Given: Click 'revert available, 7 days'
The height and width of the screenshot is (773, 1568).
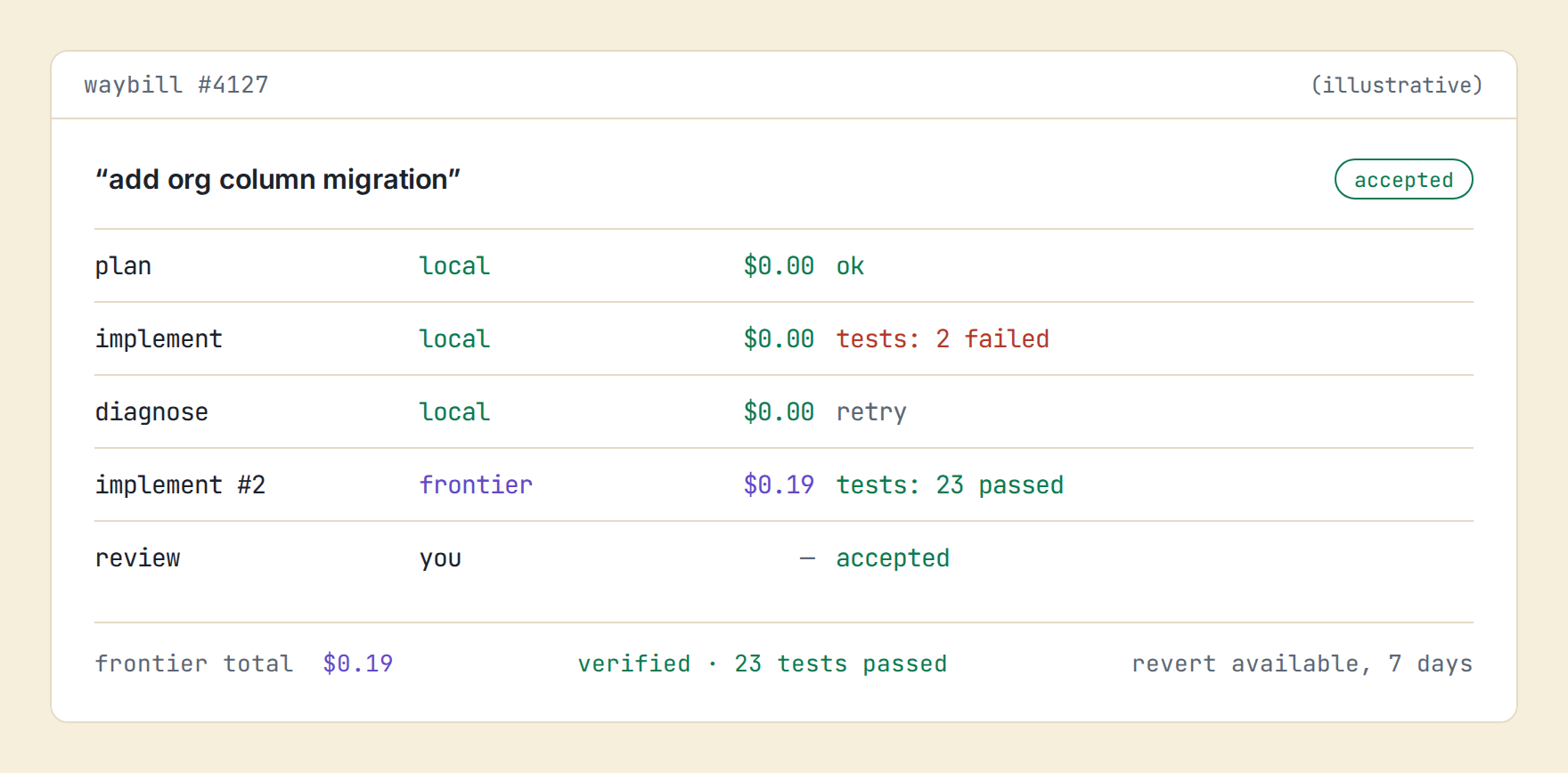Looking at the screenshot, I should (x=1302, y=663).
